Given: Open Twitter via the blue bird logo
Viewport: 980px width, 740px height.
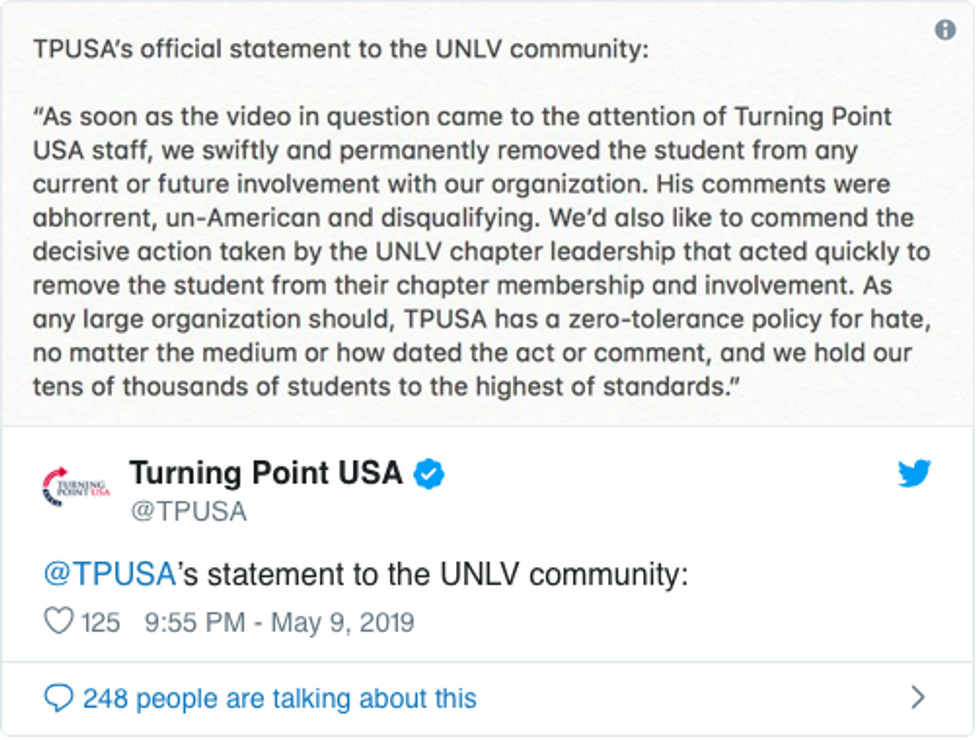Looking at the screenshot, I should pyautogui.click(x=914, y=472).
